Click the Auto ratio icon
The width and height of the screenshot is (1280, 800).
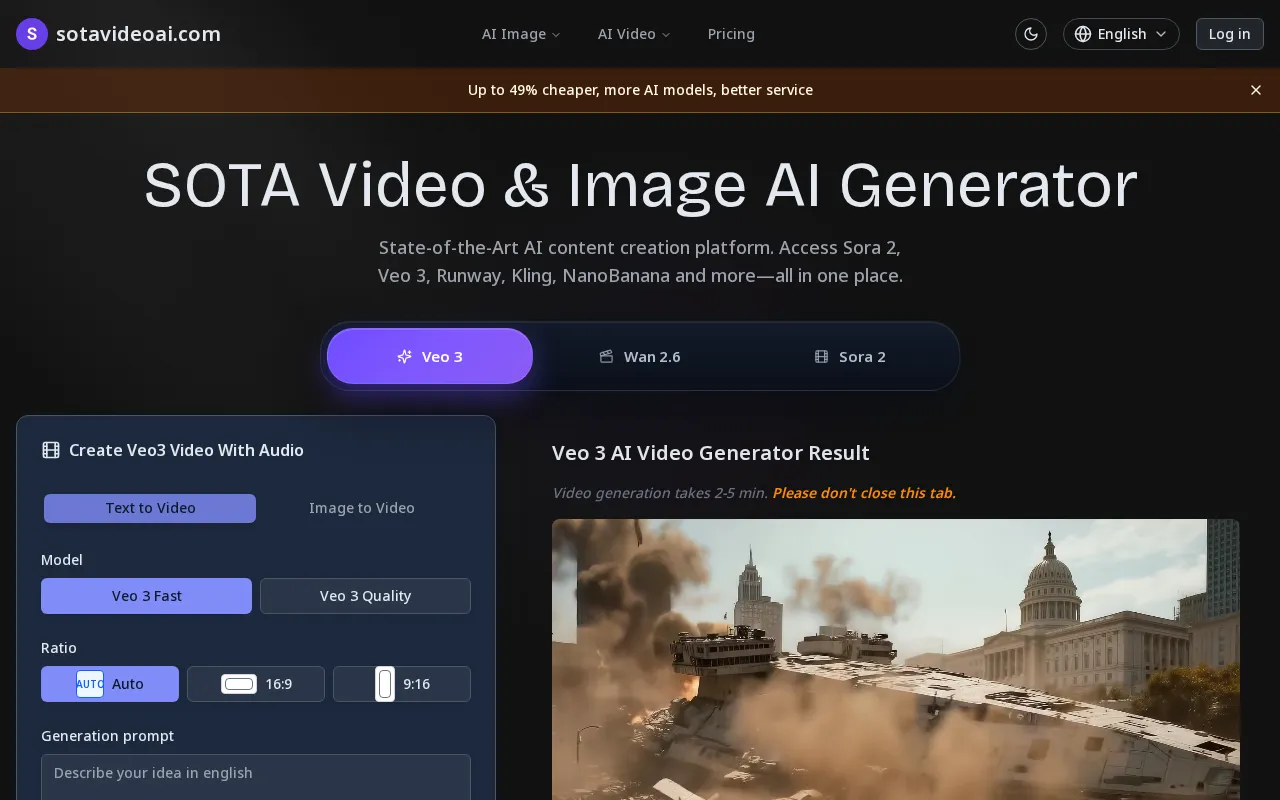point(90,684)
